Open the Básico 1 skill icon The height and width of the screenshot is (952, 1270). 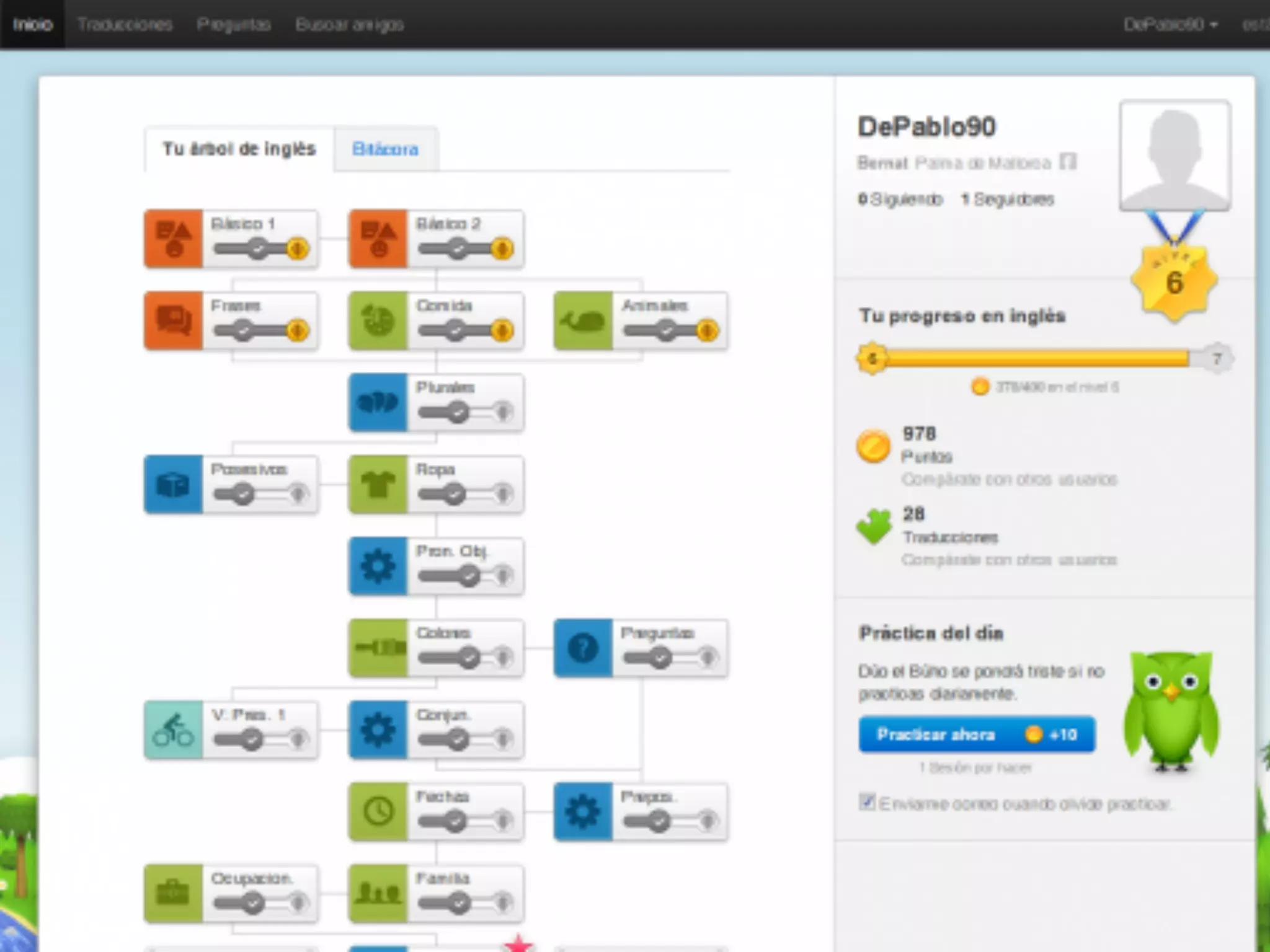tap(174, 239)
